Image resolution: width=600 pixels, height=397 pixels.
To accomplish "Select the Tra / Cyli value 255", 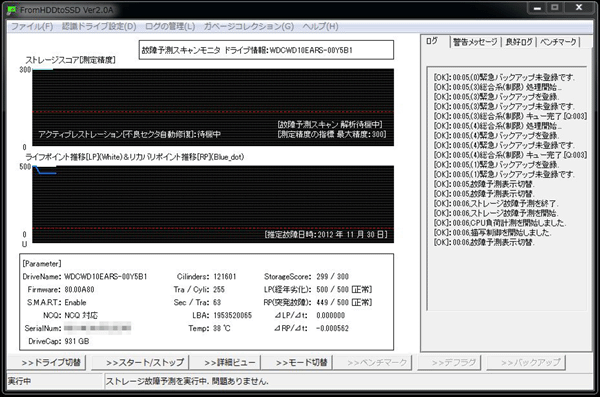I will (x=219, y=289).
